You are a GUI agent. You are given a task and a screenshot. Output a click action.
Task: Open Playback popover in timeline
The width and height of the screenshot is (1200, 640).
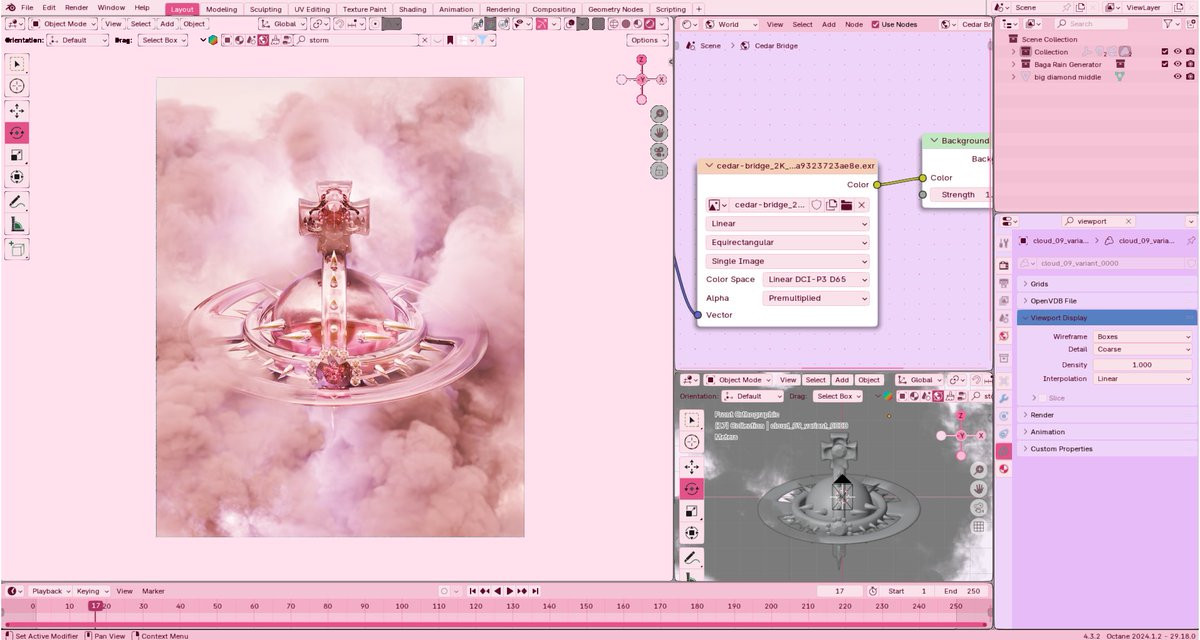[50, 591]
